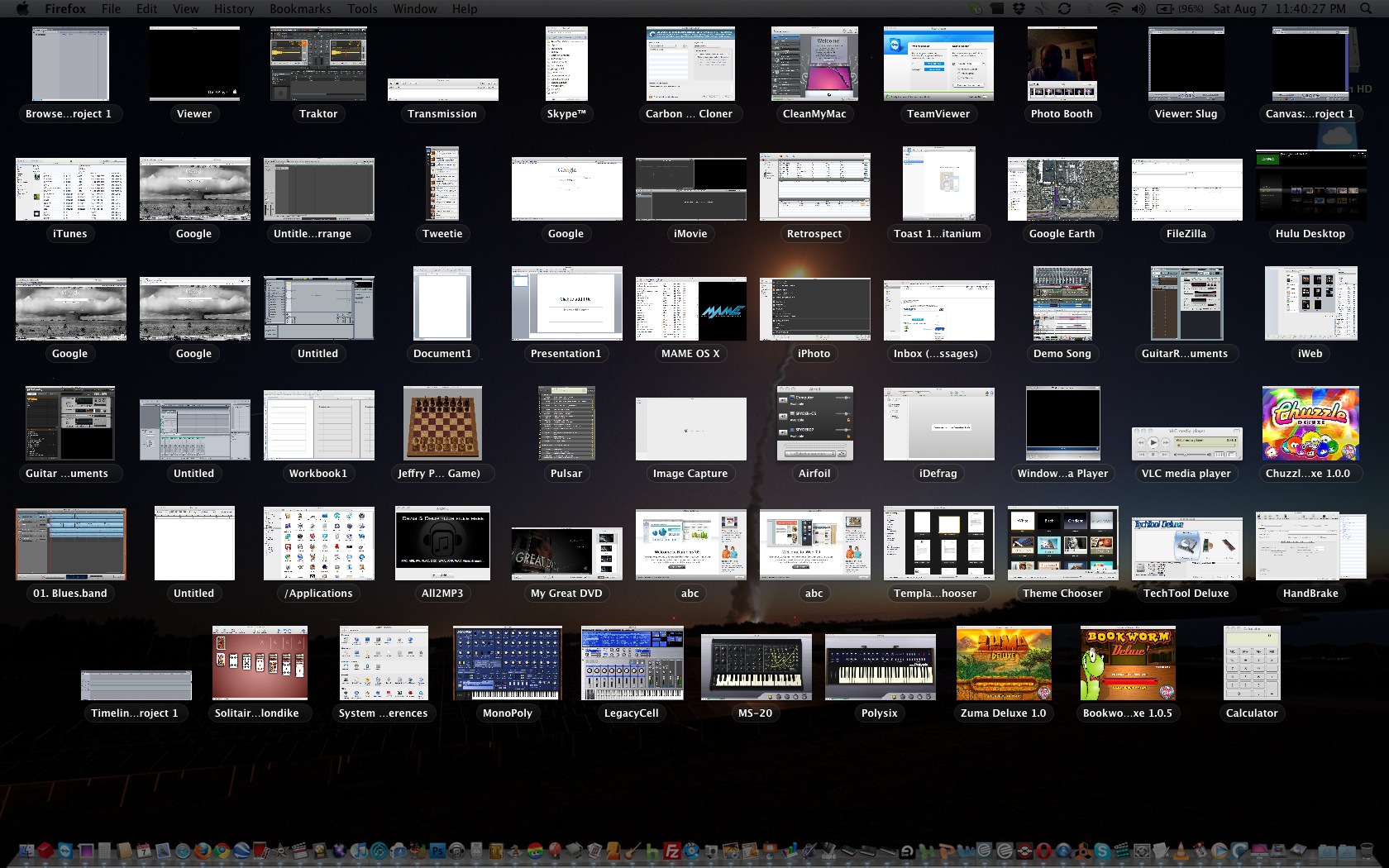Open Google Earth from the Dock
The image size is (1389, 868).
tap(241, 850)
